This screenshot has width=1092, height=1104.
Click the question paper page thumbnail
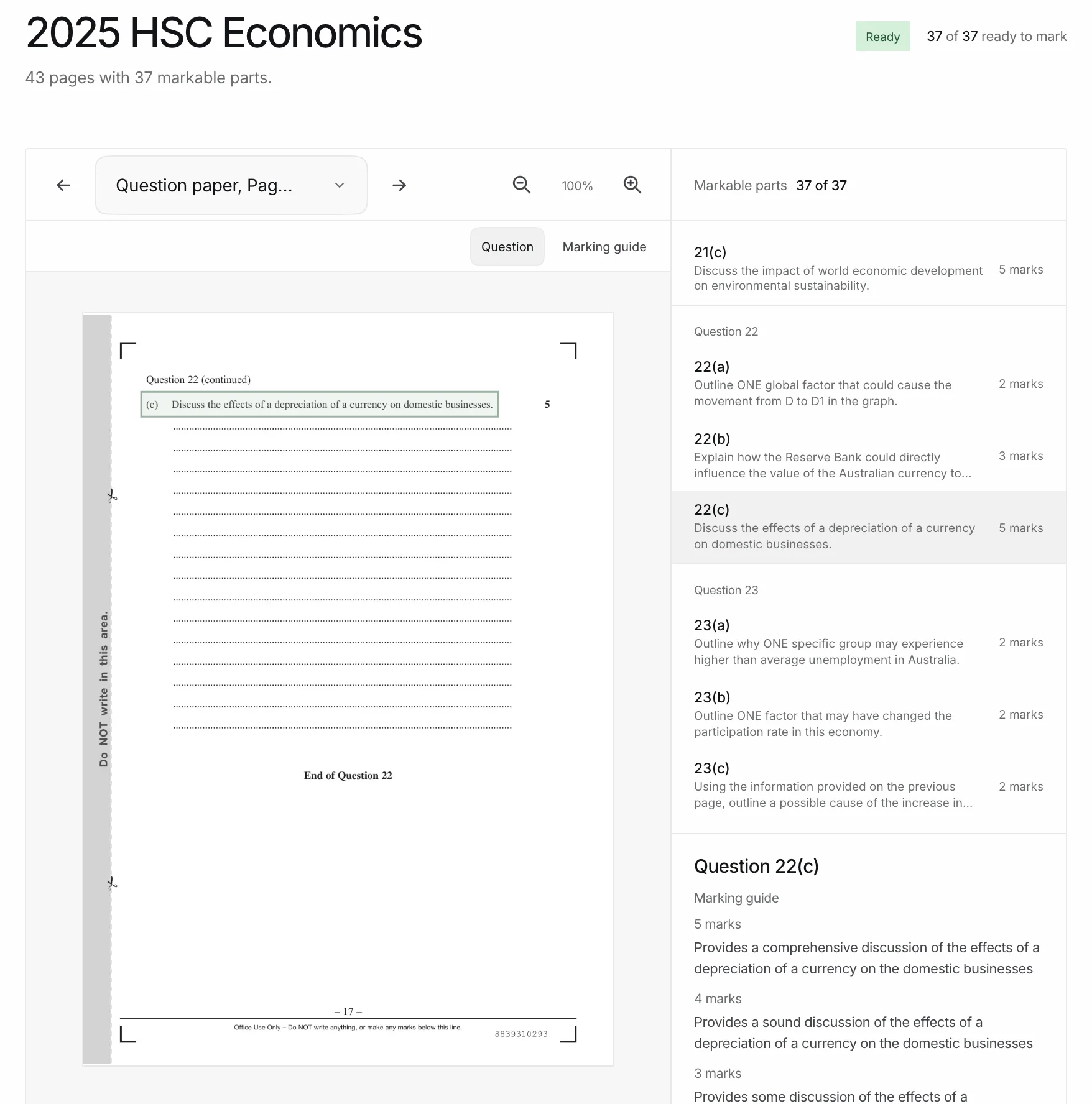coord(348,689)
